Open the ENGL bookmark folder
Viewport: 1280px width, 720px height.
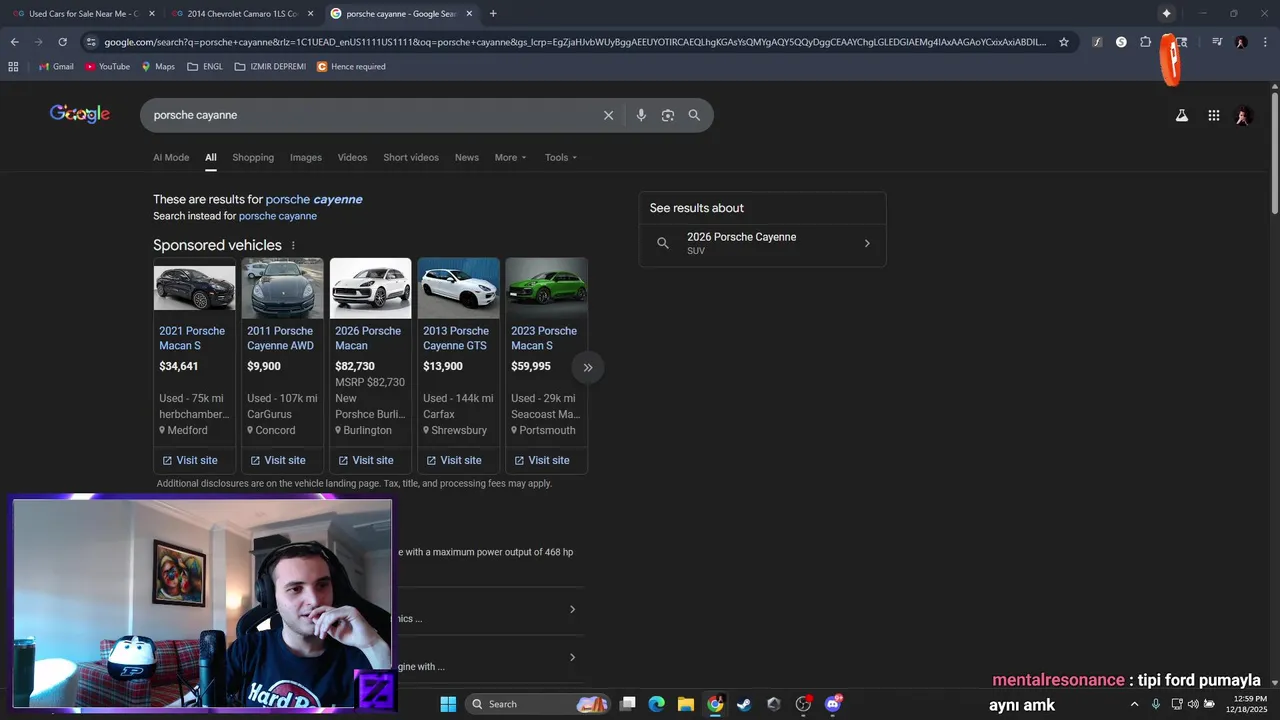coord(205,67)
